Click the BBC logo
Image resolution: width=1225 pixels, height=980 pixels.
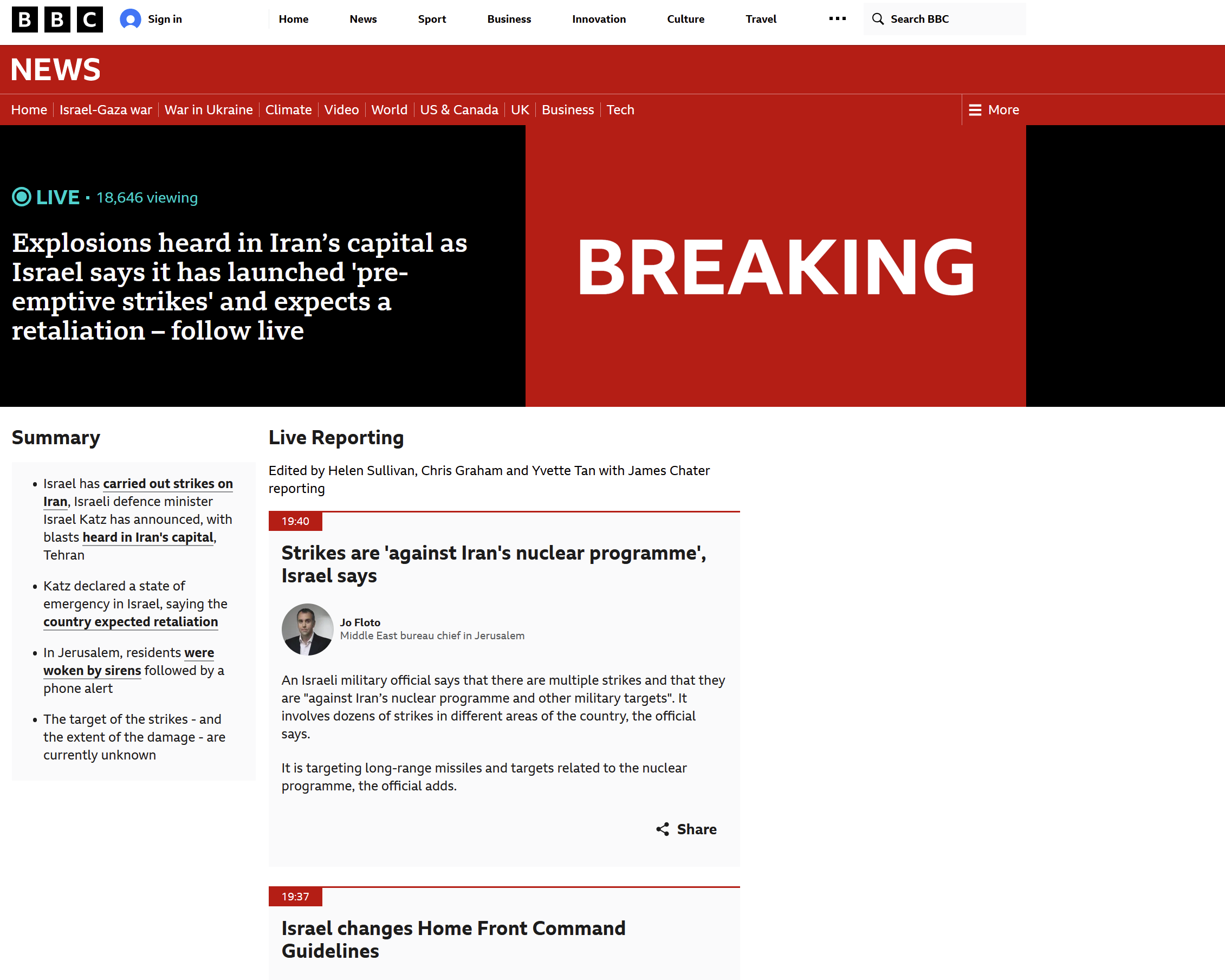click(x=57, y=20)
